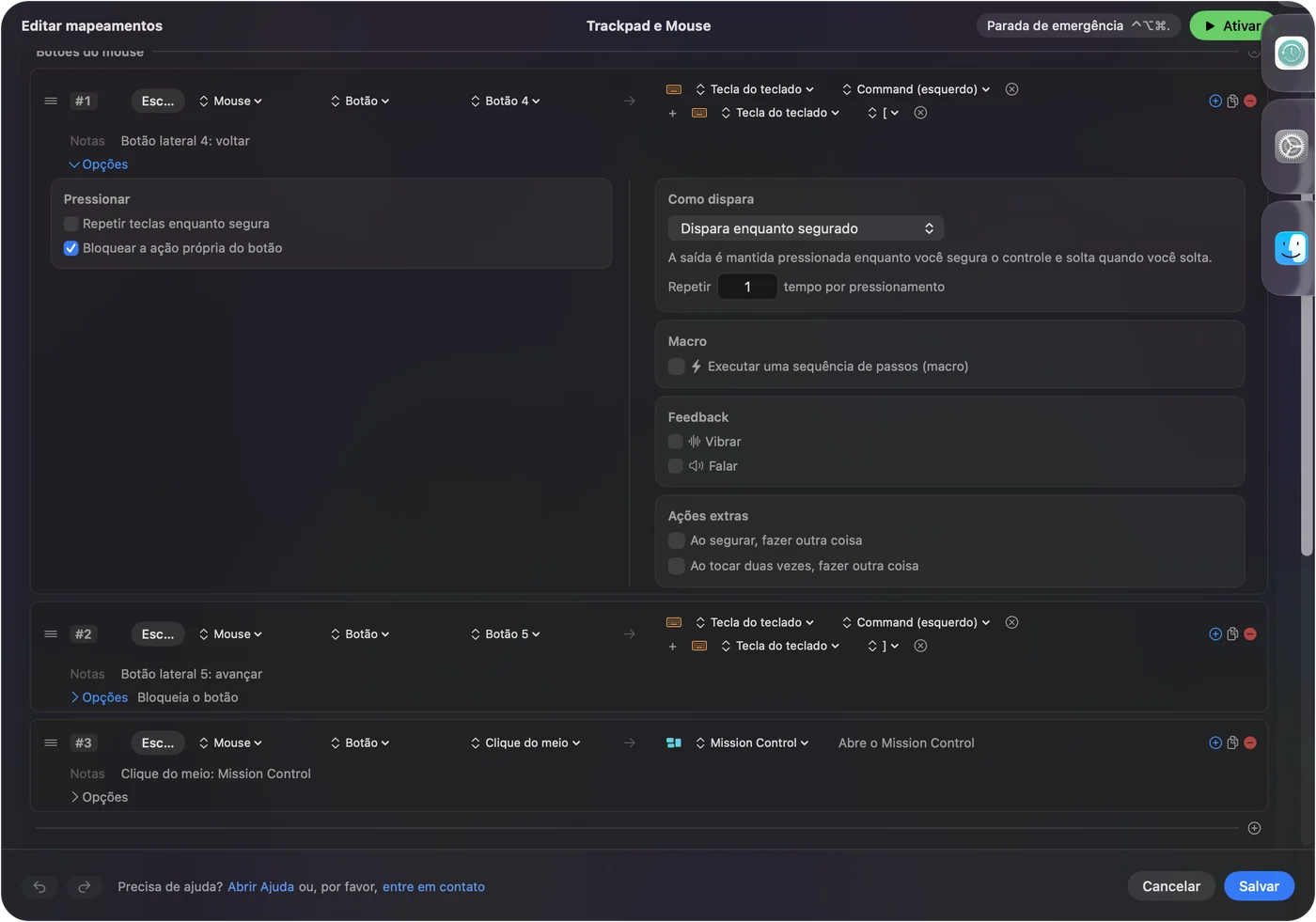Enable Falar feedback
The image size is (1316, 922).
click(x=675, y=466)
